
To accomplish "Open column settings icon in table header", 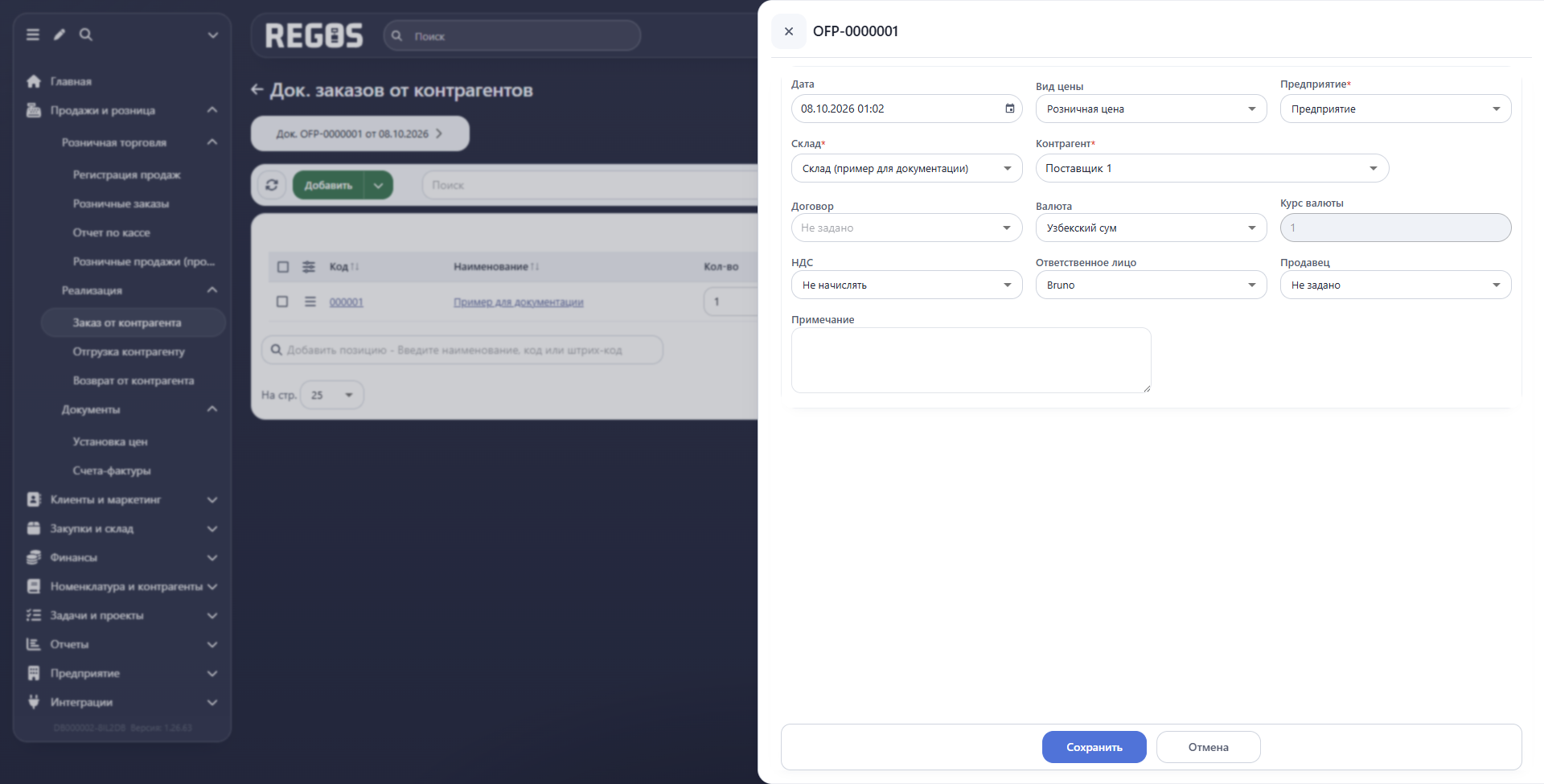I will 309,266.
